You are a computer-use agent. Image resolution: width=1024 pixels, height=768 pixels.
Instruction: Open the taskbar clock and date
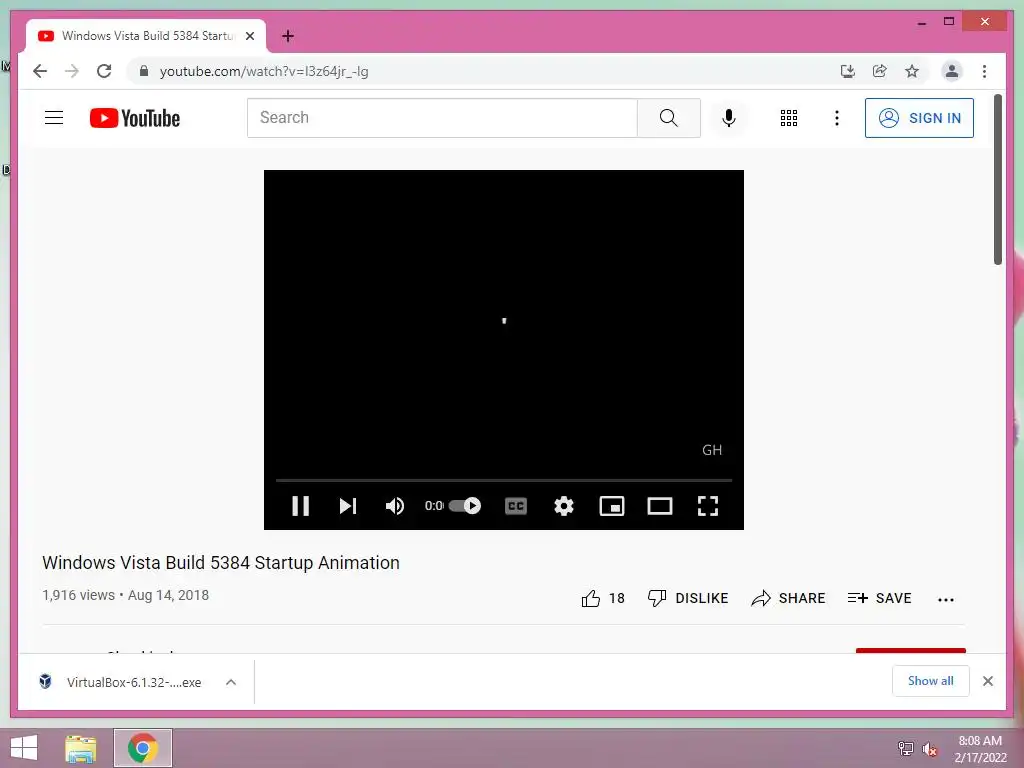(980, 749)
